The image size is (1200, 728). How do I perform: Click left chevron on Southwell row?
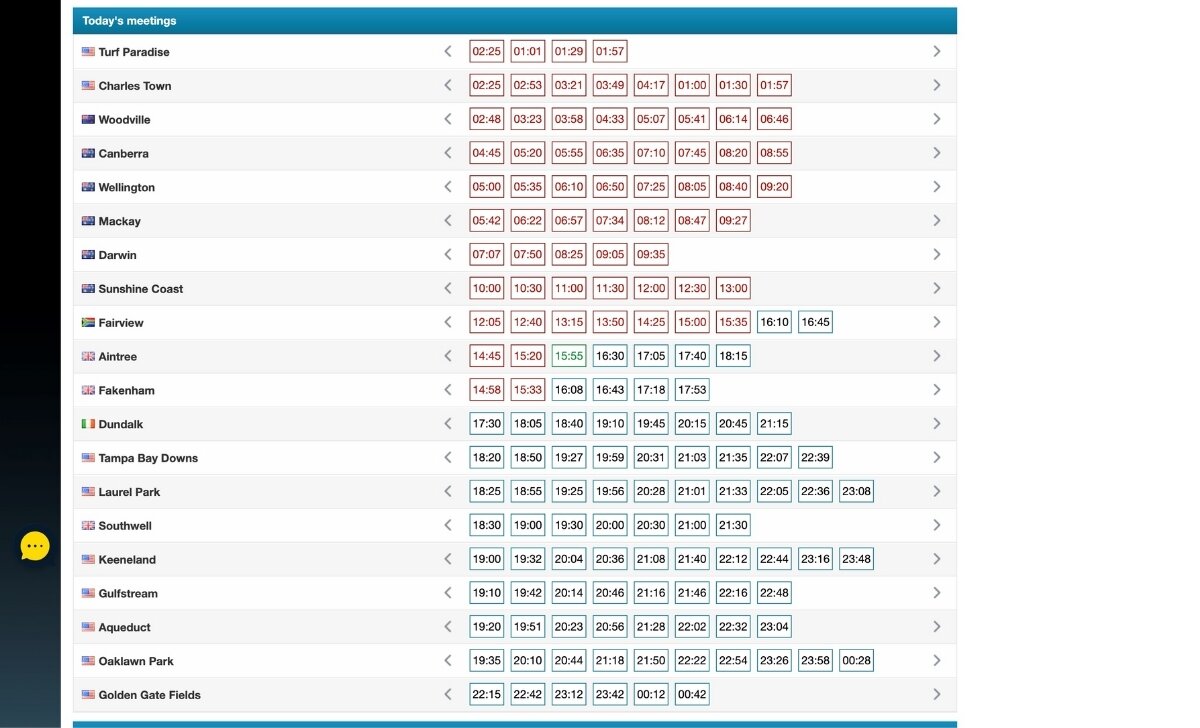(448, 525)
